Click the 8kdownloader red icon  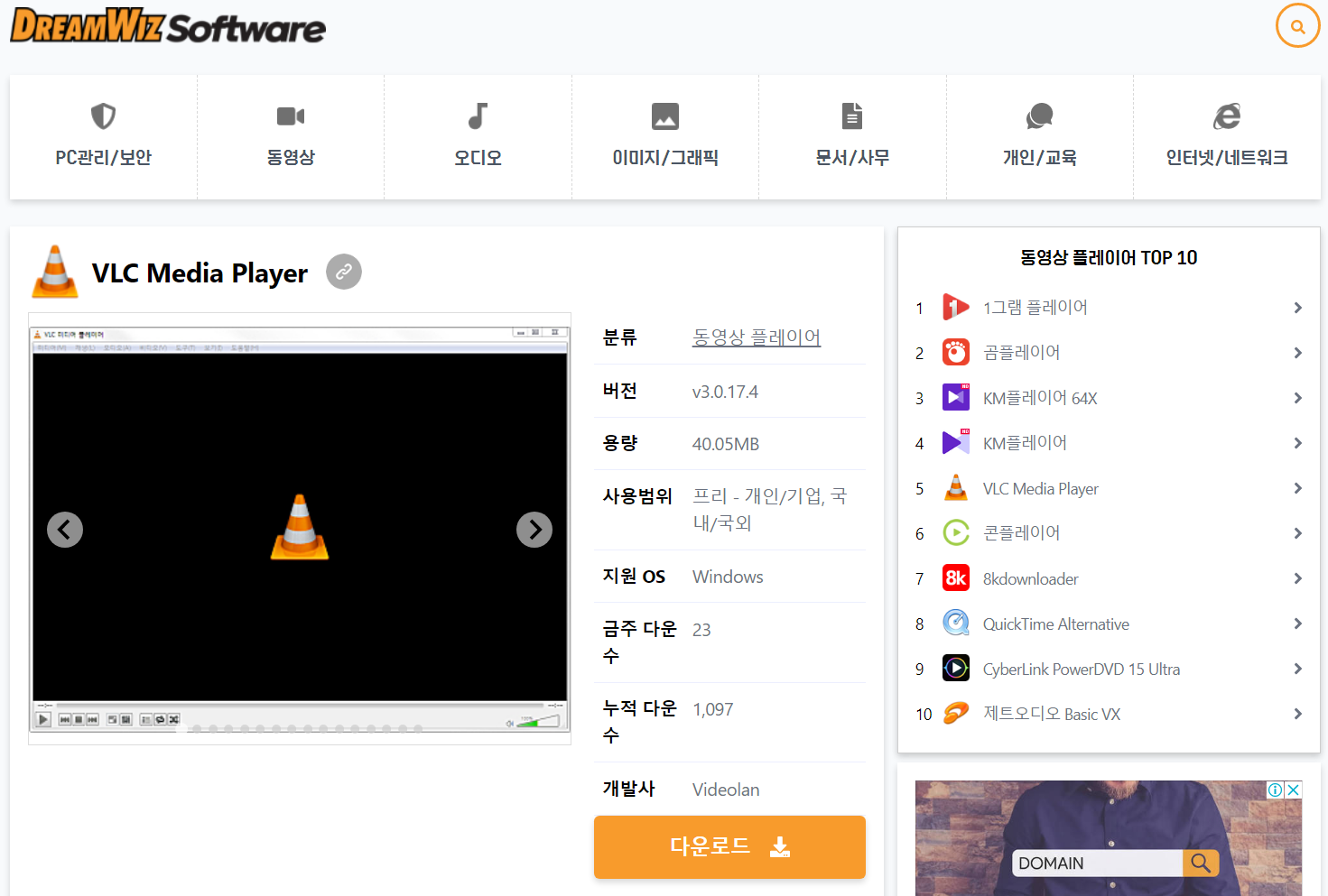click(x=955, y=577)
